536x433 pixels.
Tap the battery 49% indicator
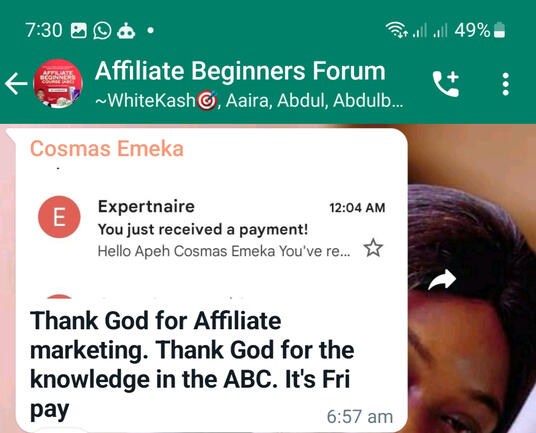point(480,30)
